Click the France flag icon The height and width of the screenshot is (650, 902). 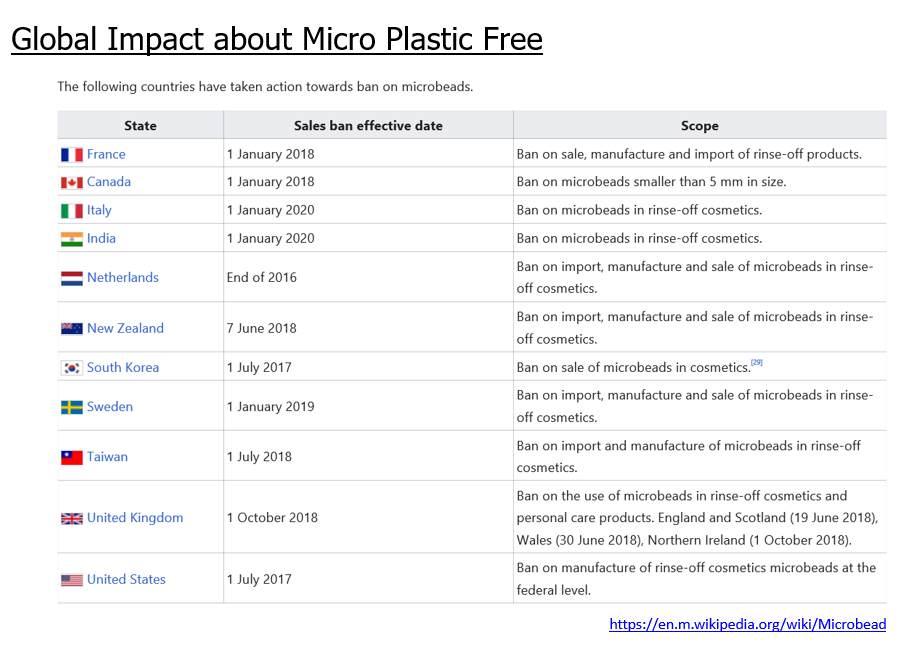click(x=71, y=155)
